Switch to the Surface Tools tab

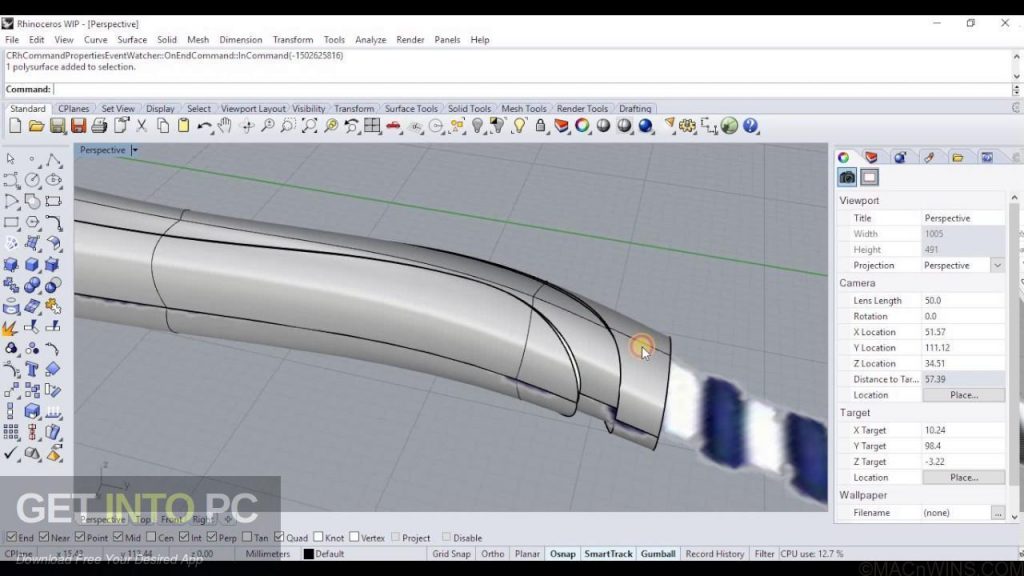click(x=411, y=108)
